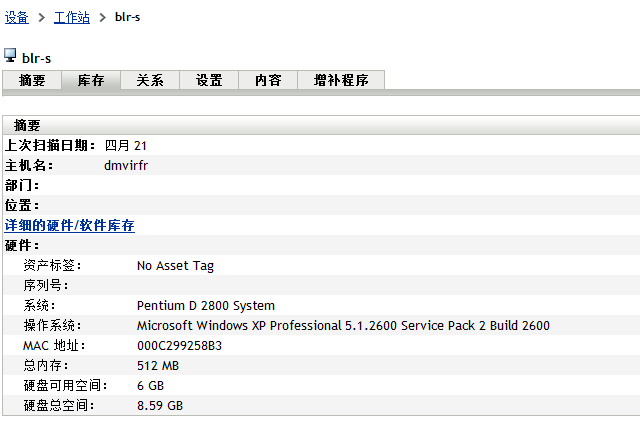Open 详细的硬件/软件库存 link
The width and height of the screenshot is (640, 440).
[x=70, y=226]
